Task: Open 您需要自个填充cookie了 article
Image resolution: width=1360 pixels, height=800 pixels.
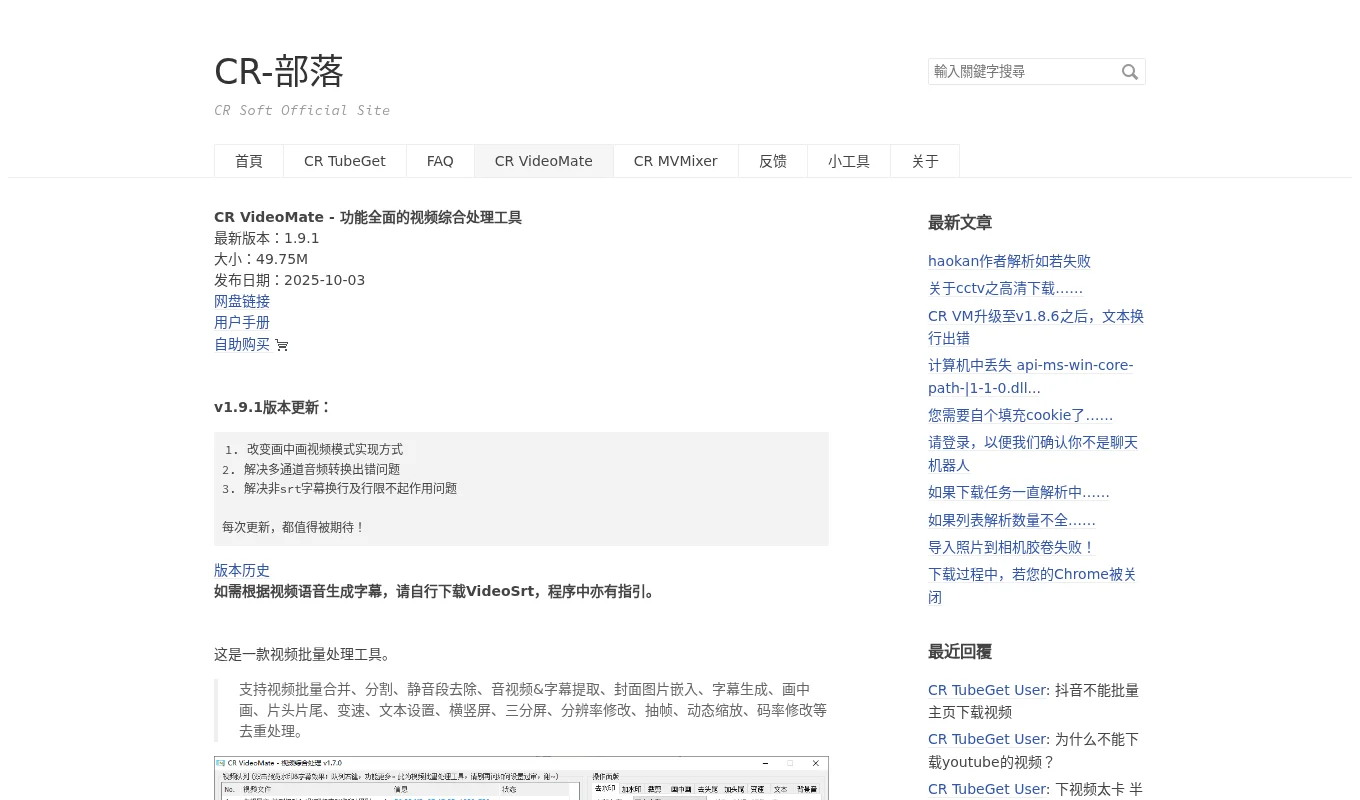Action: point(1020,415)
